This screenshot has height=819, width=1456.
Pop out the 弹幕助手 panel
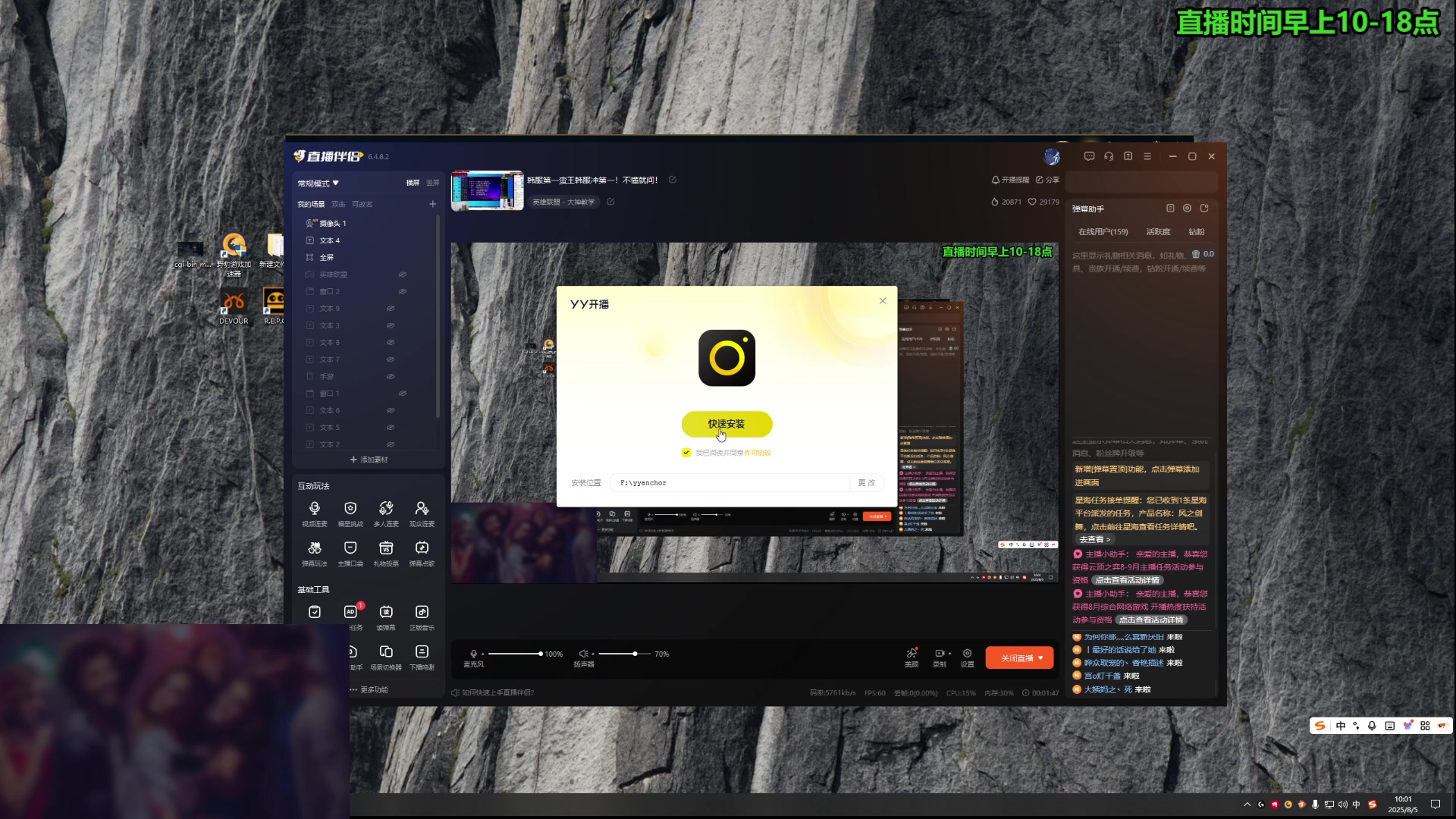[1204, 209]
